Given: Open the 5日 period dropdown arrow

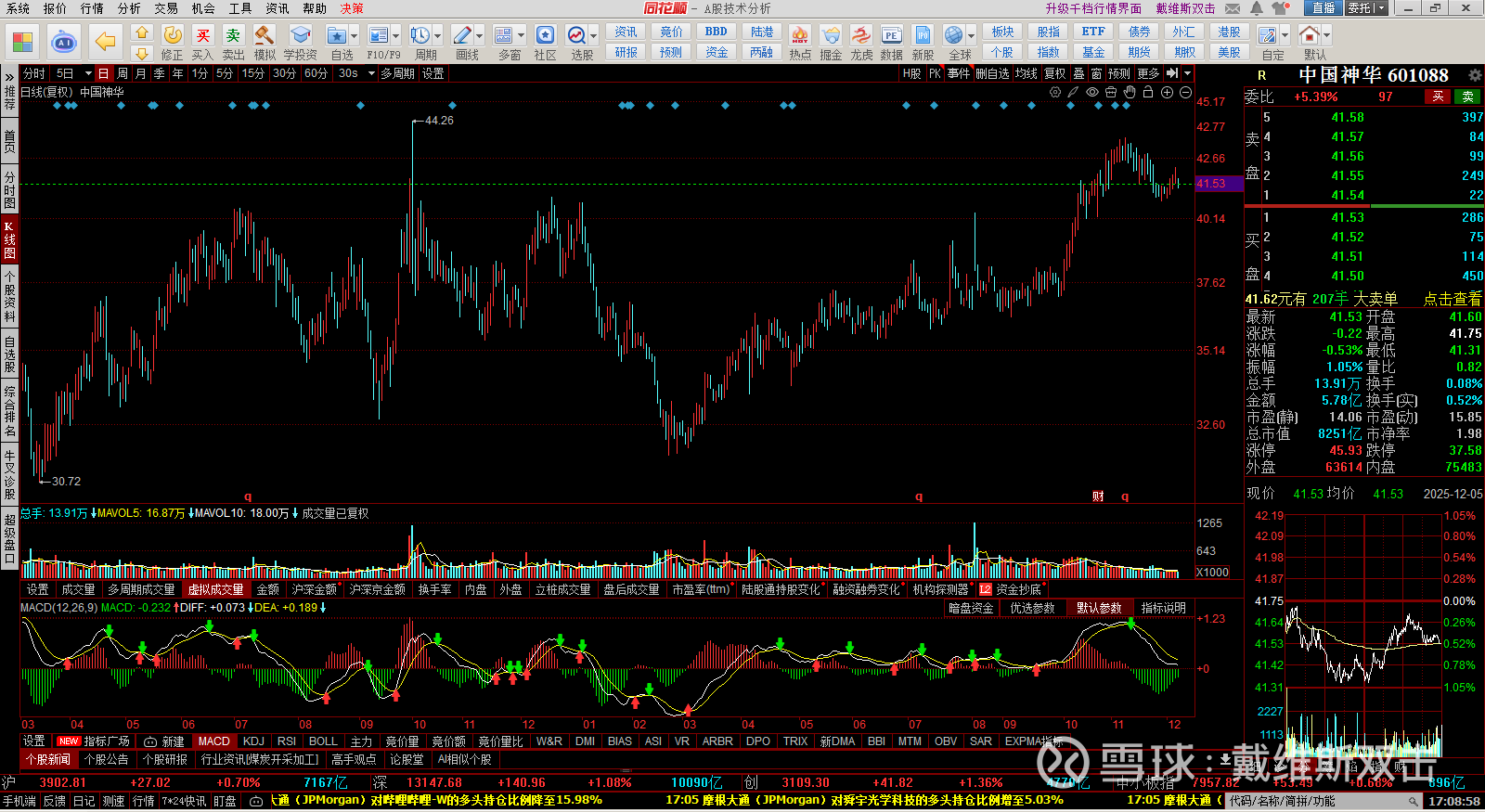Looking at the screenshot, I should tap(88, 73).
